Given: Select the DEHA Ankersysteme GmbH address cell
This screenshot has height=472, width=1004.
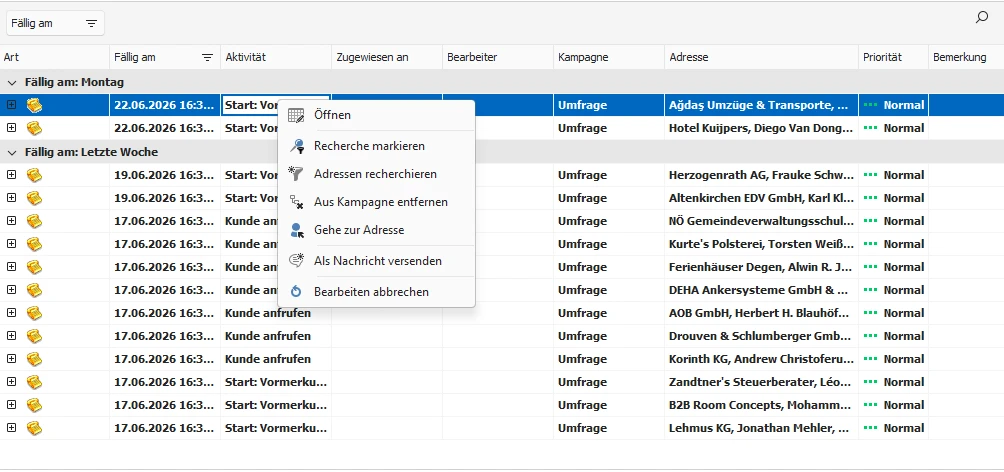Looking at the screenshot, I should (x=761, y=290).
